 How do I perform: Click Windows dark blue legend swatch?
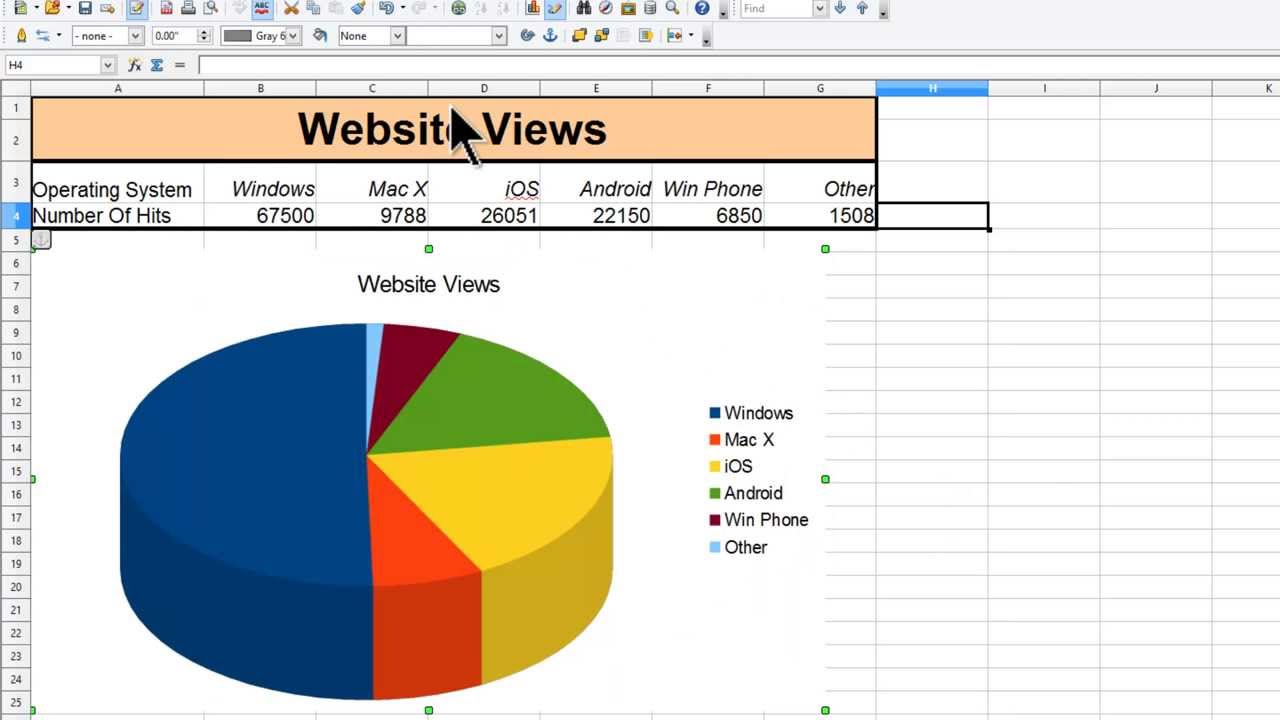(715, 413)
